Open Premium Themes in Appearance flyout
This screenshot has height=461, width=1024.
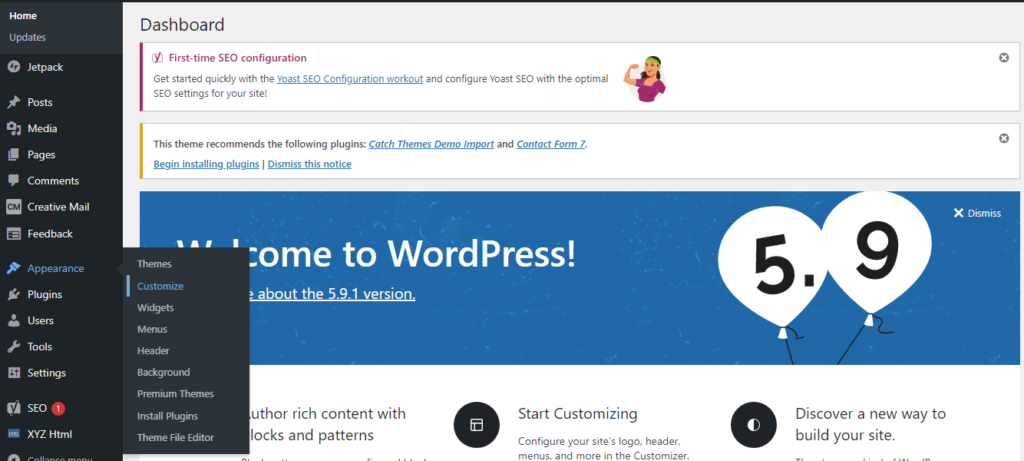click(175, 394)
